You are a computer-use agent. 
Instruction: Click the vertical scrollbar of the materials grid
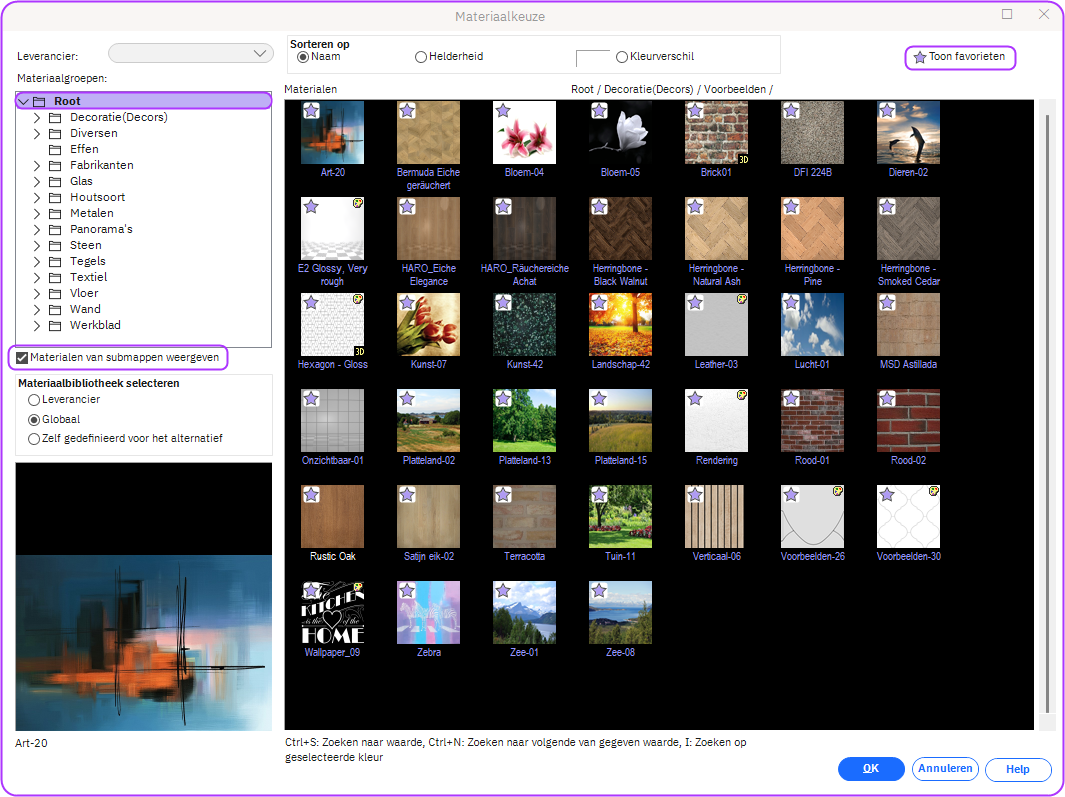coord(1047,400)
